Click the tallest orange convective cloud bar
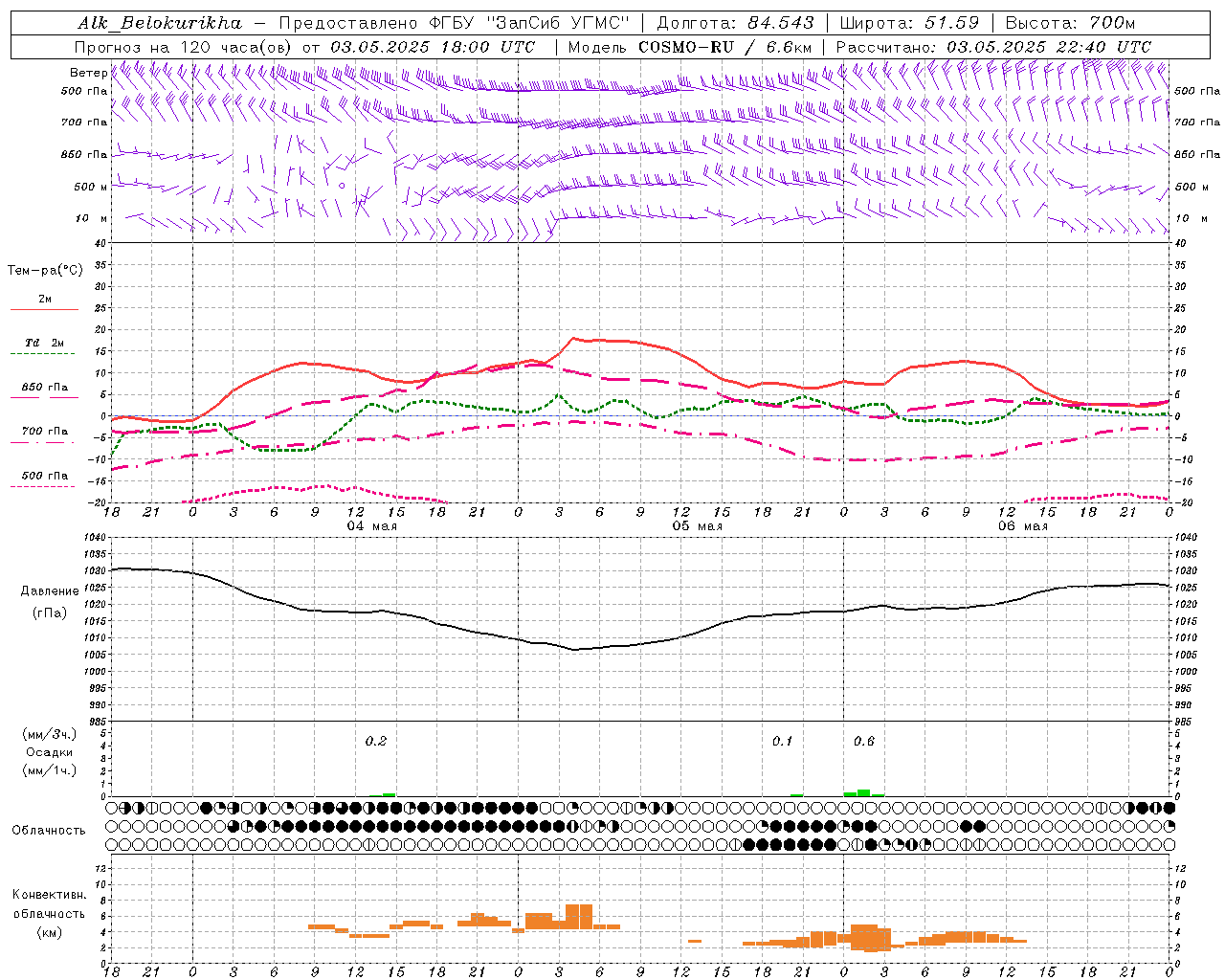 (x=579, y=916)
